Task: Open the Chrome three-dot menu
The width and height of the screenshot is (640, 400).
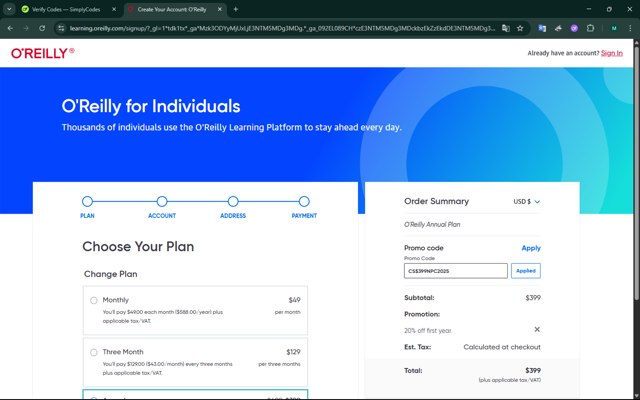Action: pos(630,28)
